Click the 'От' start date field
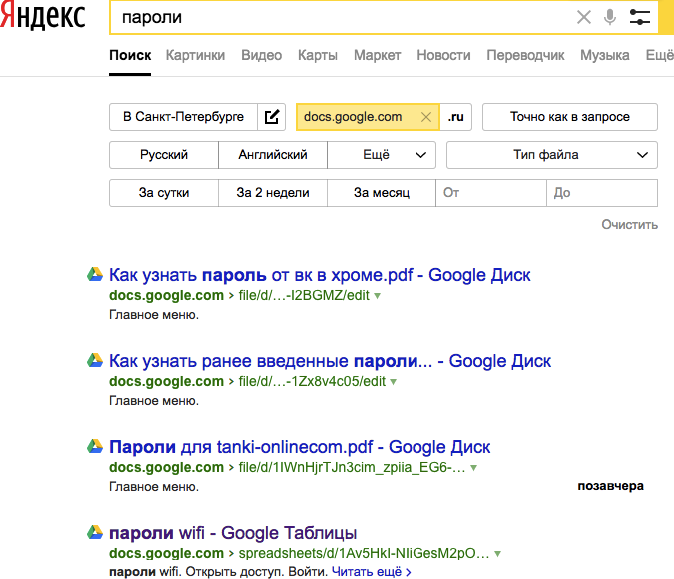Viewport: 674px width, 579px height. (x=491, y=193)
